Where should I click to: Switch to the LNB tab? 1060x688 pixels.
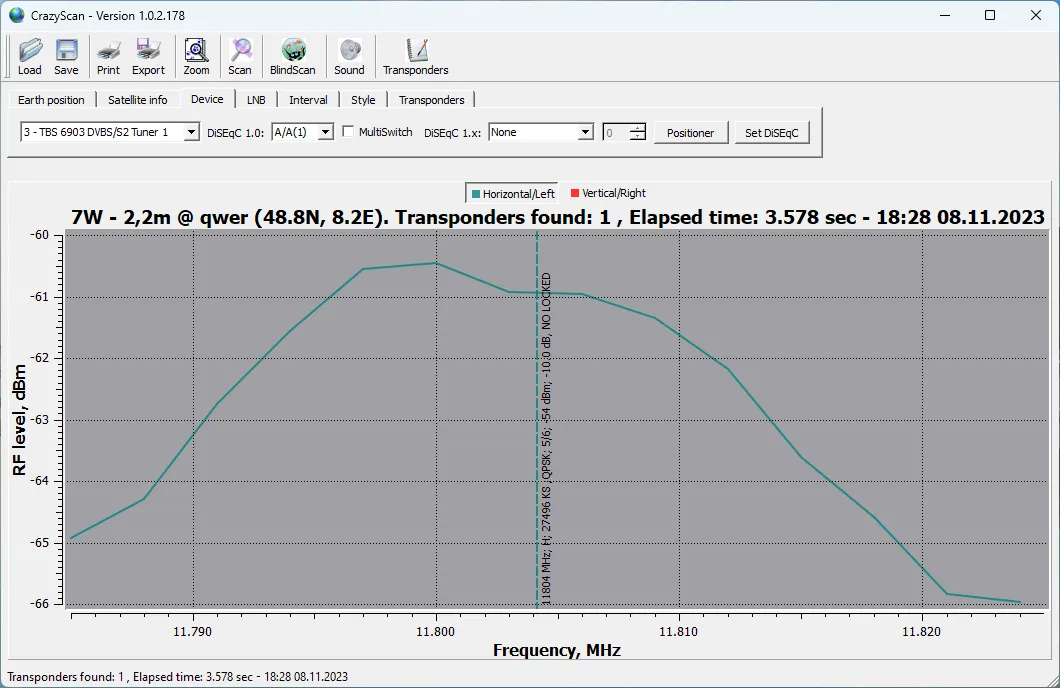pyautogui.click(x=256, y=100)
